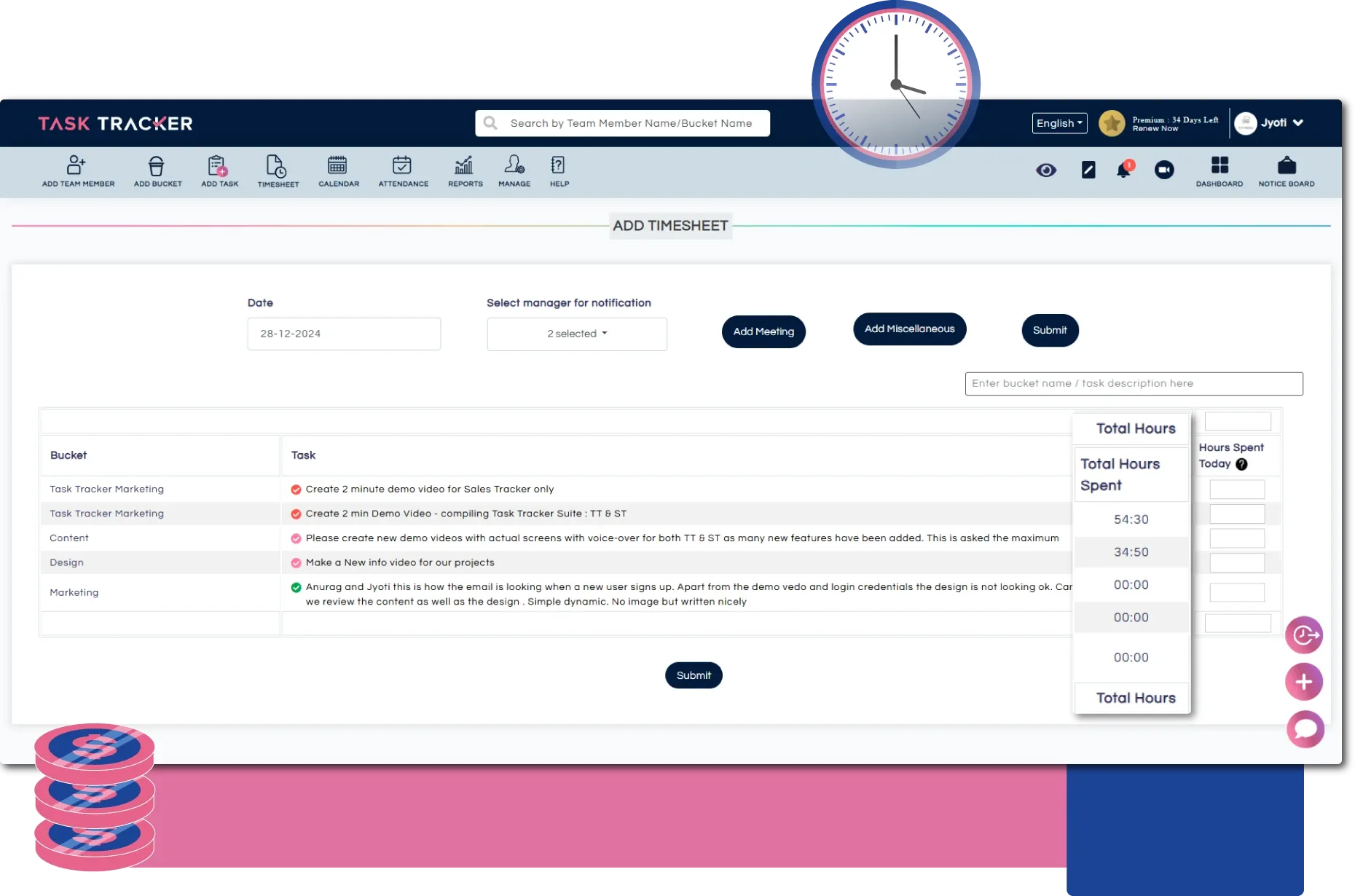Viewport: 1355px width, 896px height.
Task: Click the search magnifier icon
Action: pyautogui.click(x=490, y=123)
